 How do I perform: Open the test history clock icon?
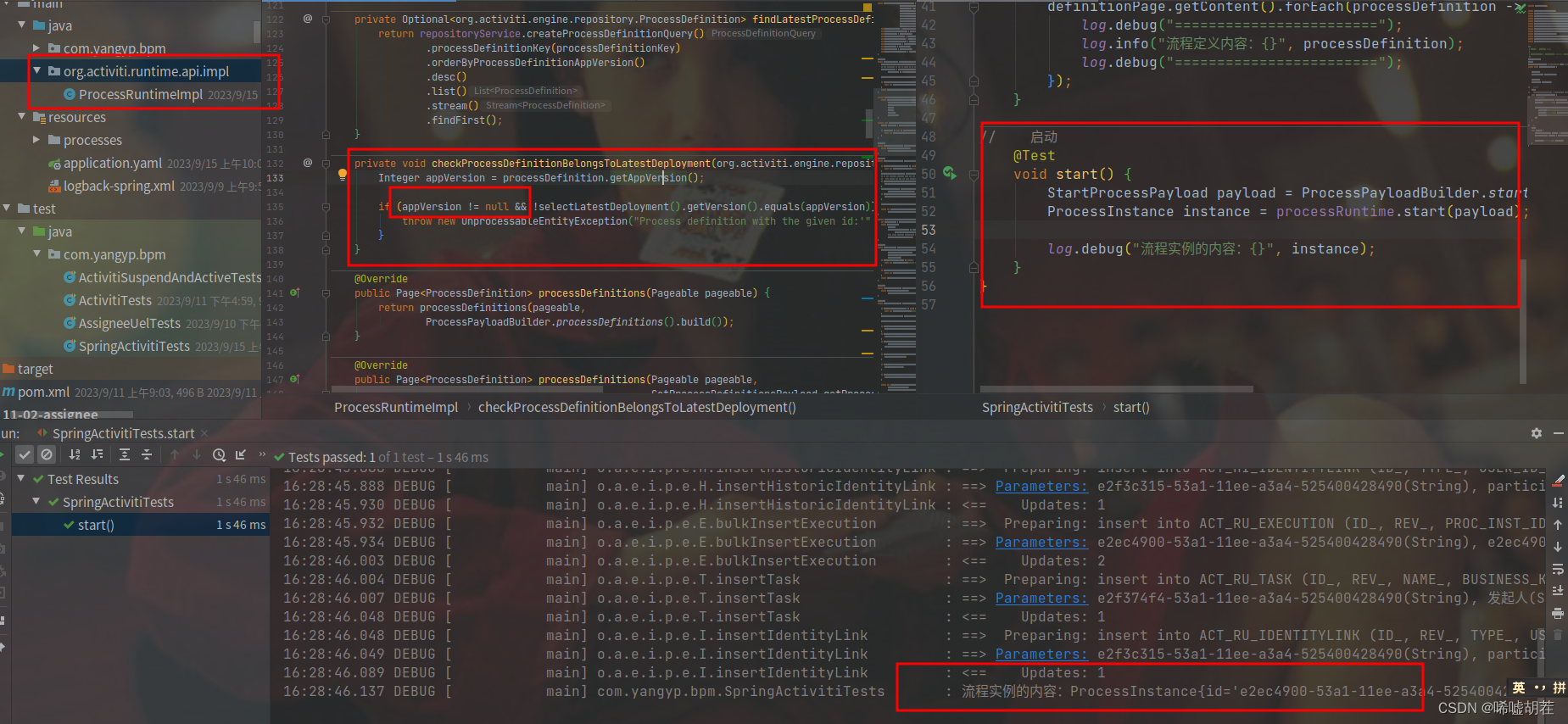click(219, 455)
